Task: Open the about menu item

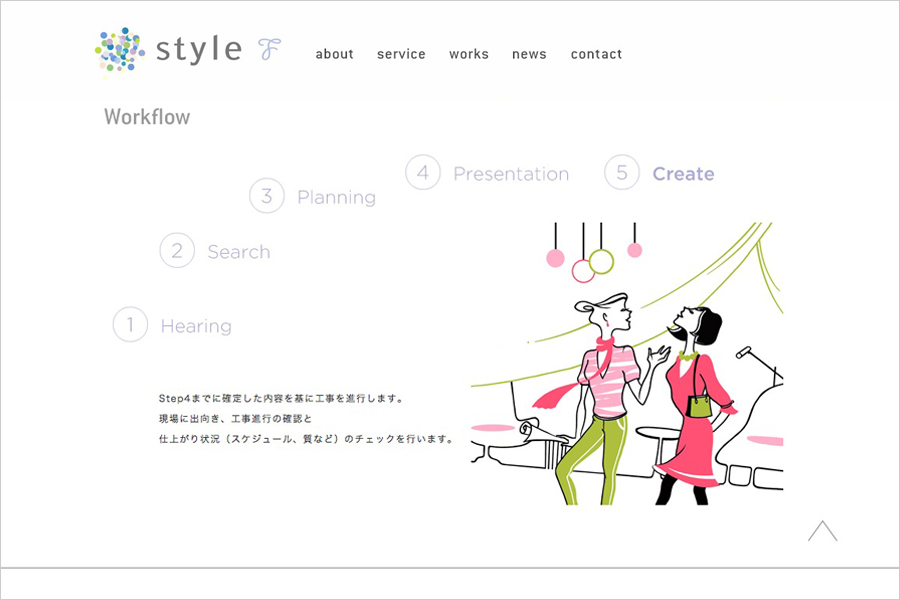Action: (334, 54)
